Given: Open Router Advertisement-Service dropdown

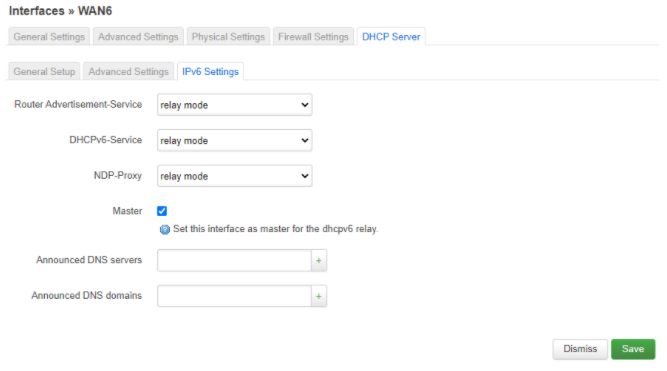Looking at the screenshot, I should click(234, 105).
